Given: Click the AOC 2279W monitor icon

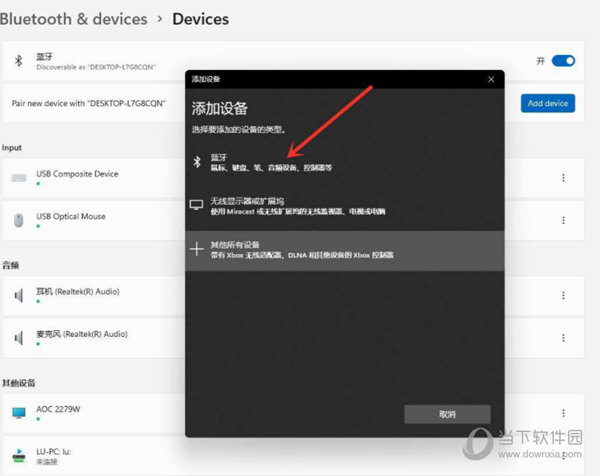Looking at the screenshot, I should (19, 413).
